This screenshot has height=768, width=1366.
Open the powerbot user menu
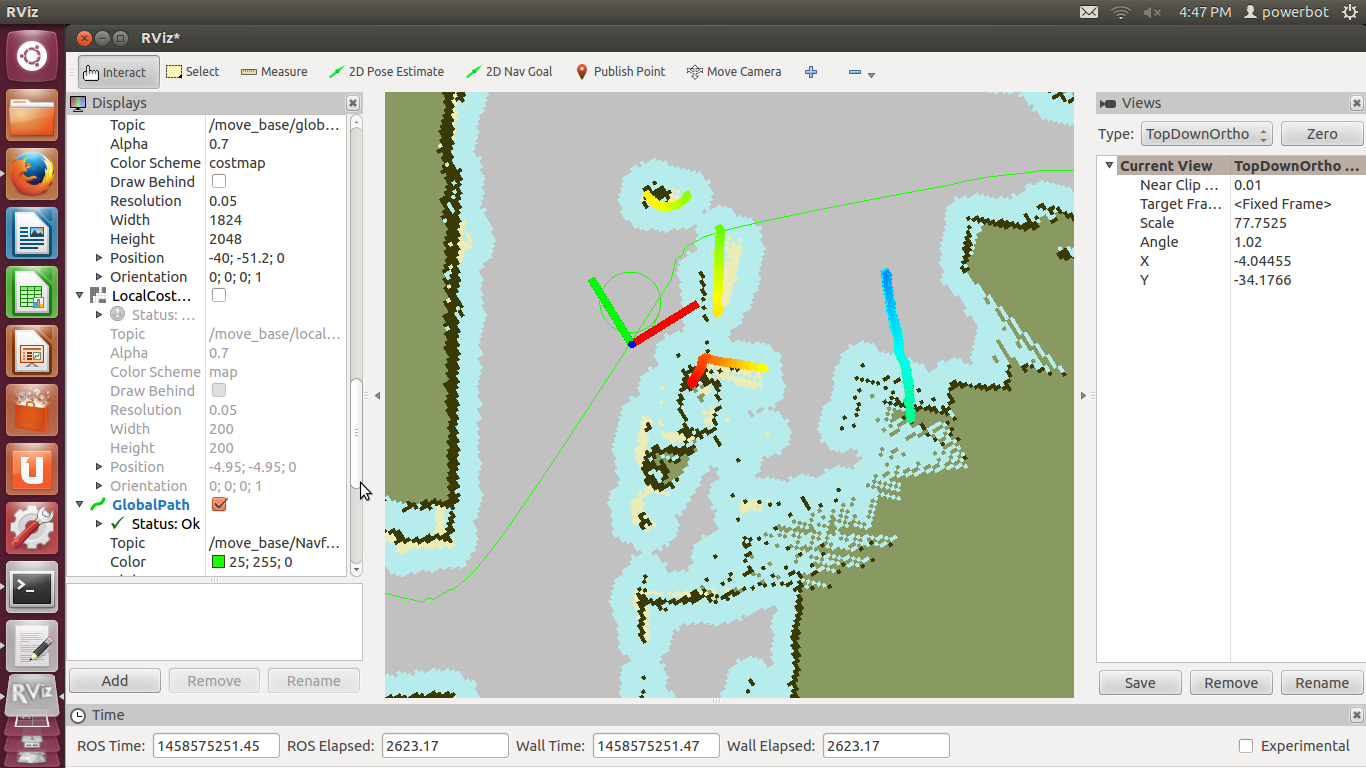coord(1286,12)
